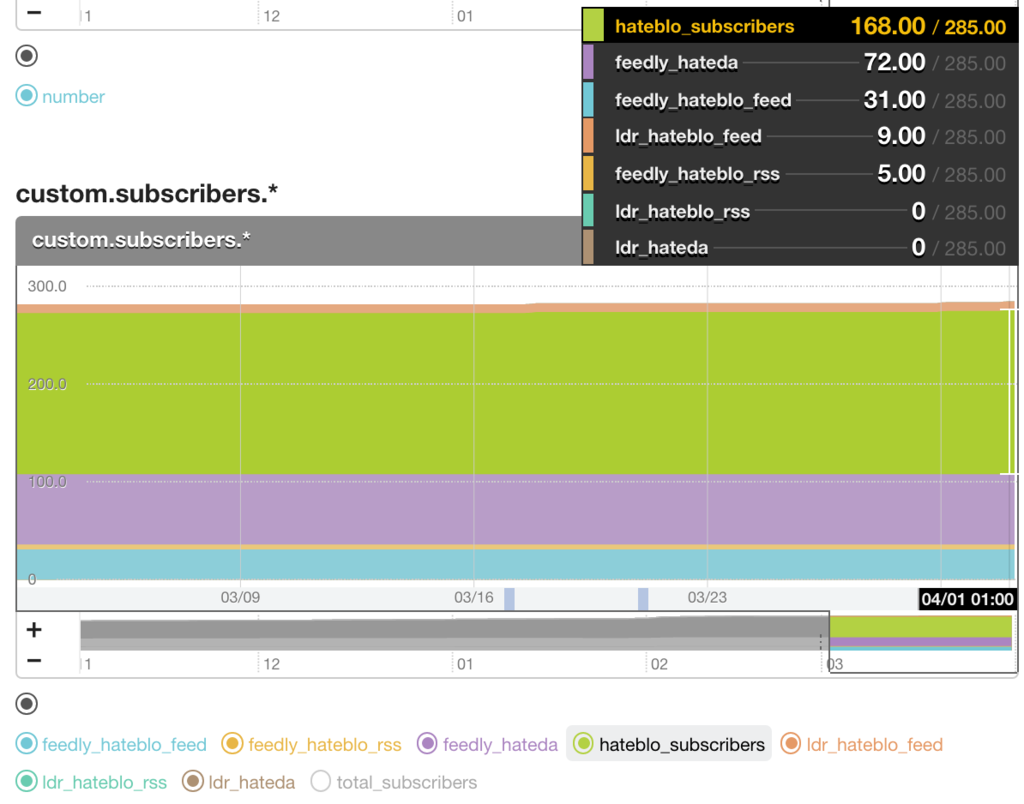Click the 31.00 value for feedly_hateblo_feed

894,100
